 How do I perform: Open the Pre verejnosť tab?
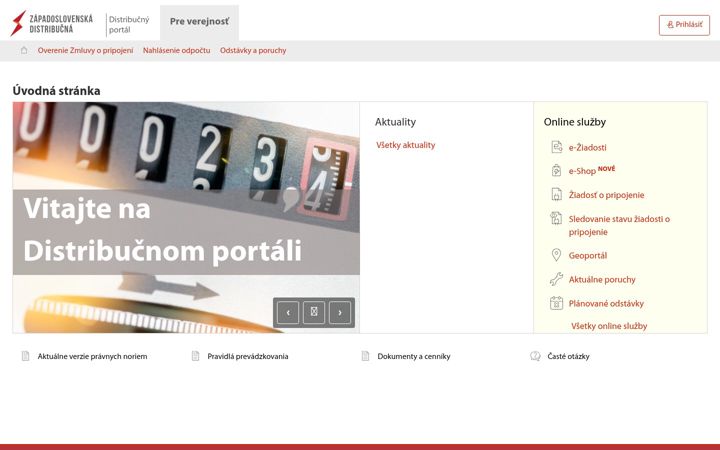tap(199, 22)
